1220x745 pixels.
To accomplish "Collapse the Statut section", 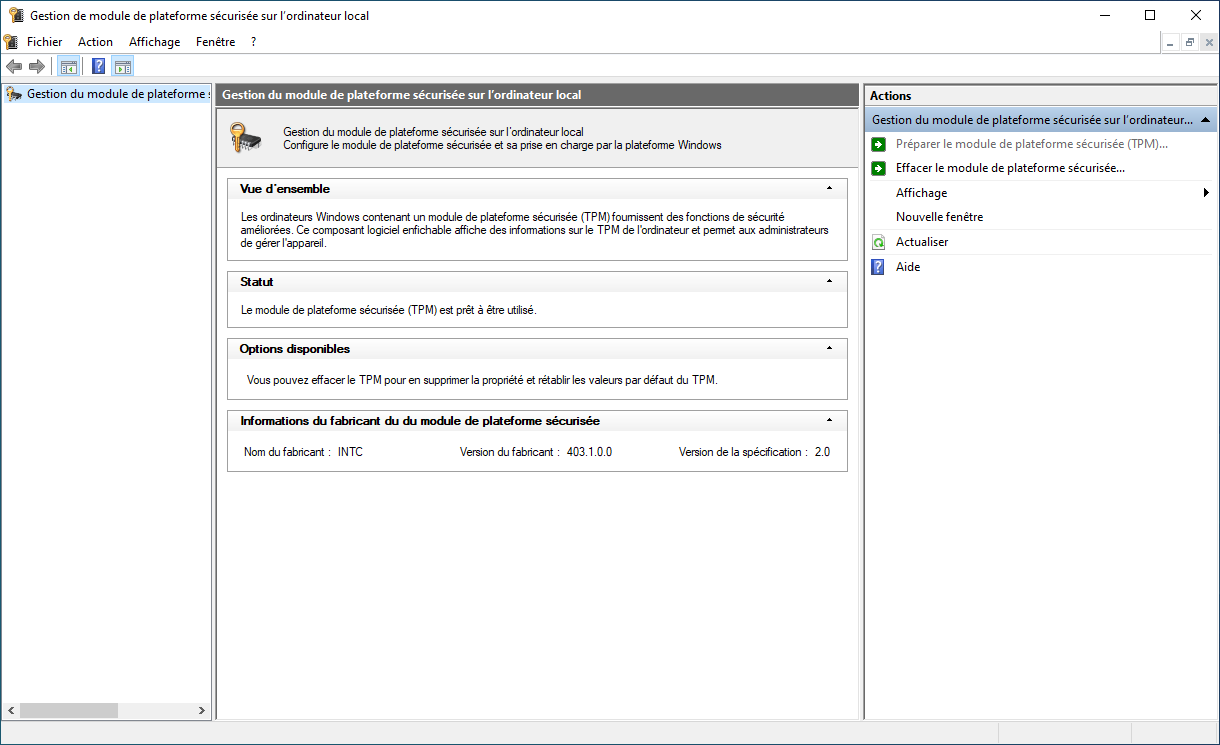I will coord(829,282).
